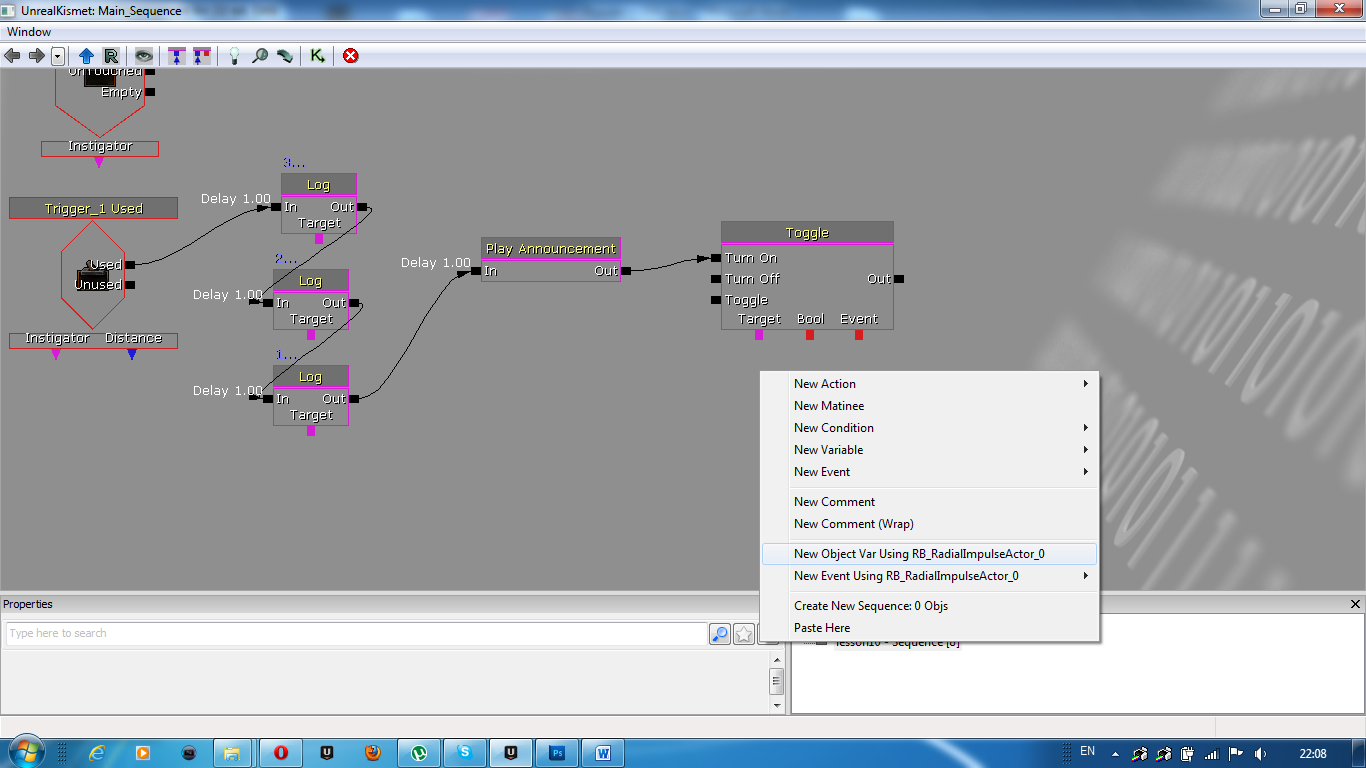Select New Matinee from context menu
1366x768 pixels.
point(929,406)
